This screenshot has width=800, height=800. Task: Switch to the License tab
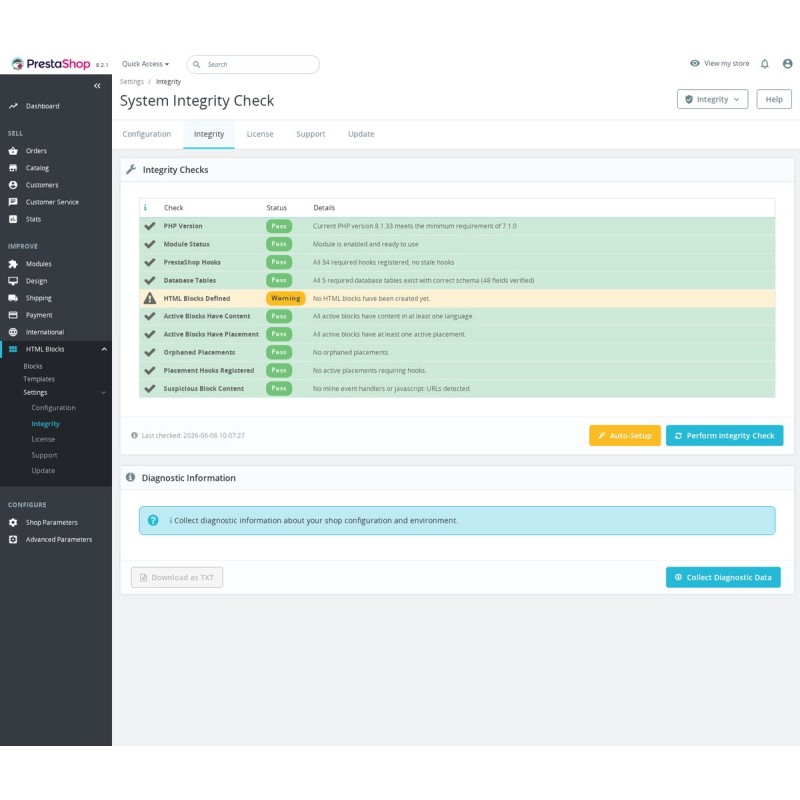pos(260,134)
